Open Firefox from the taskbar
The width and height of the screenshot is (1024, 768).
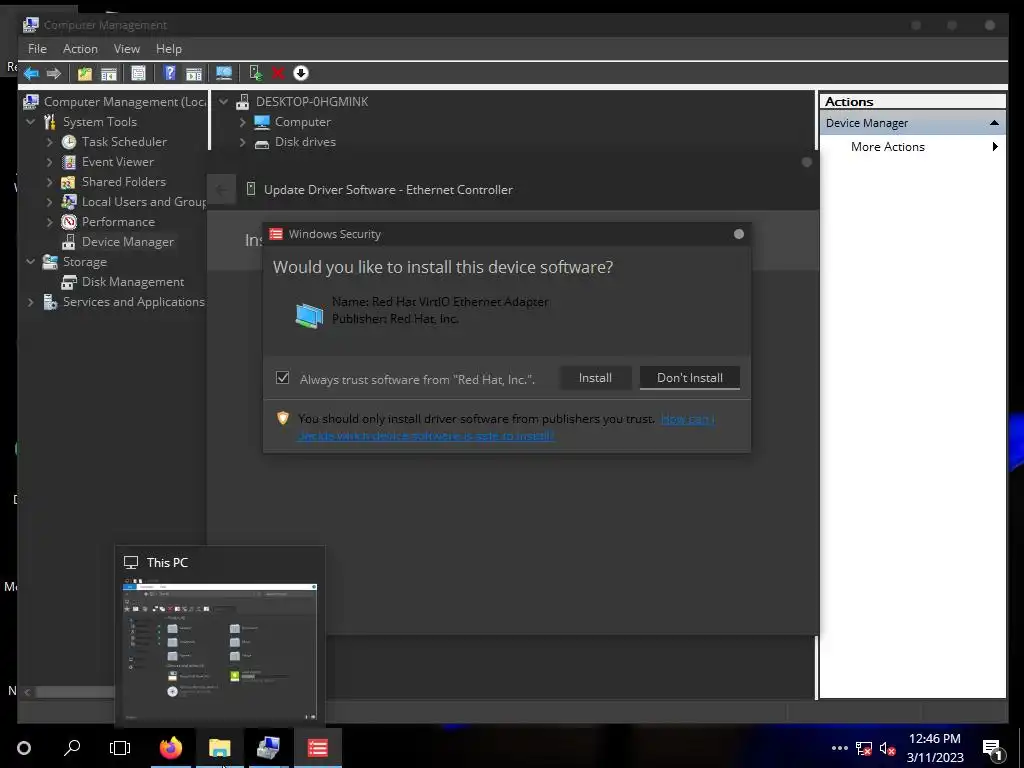pos(171,747)
